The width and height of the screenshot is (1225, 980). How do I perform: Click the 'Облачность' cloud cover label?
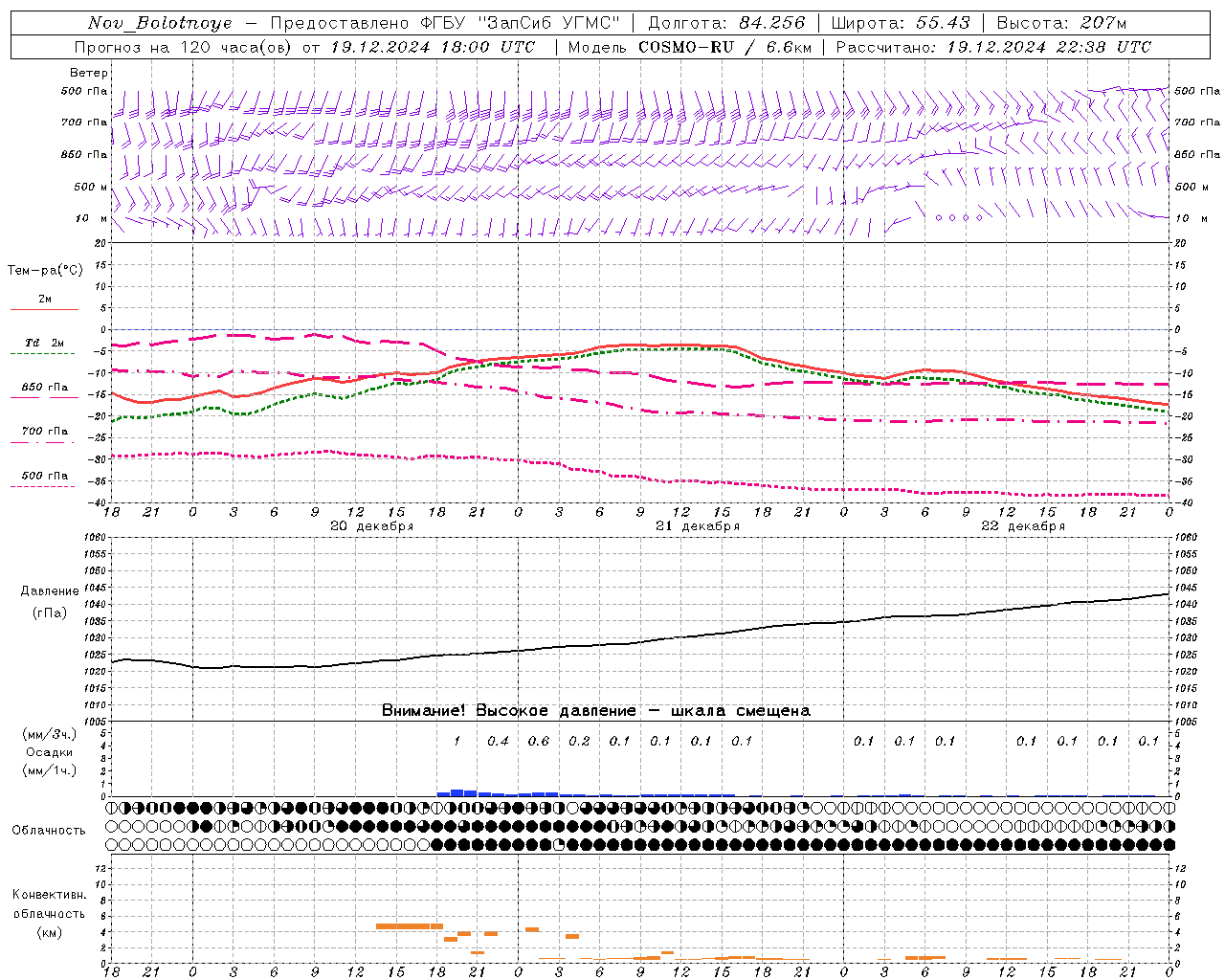(49, 831)
